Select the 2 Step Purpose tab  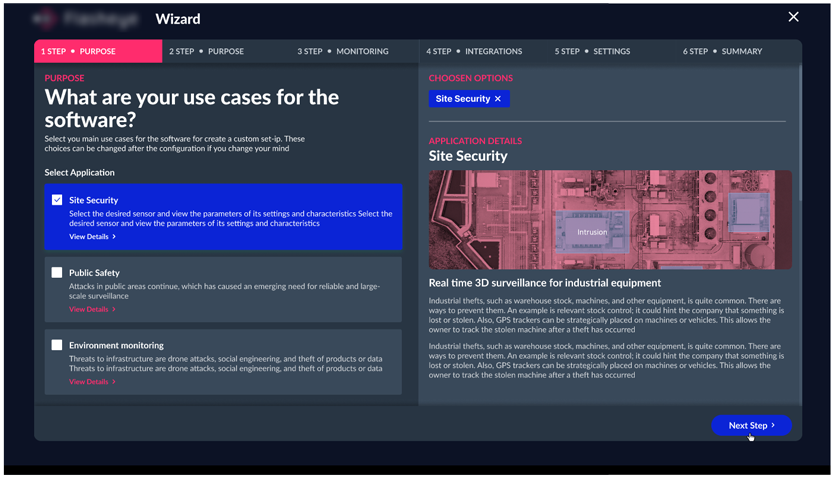coord(206,51)
